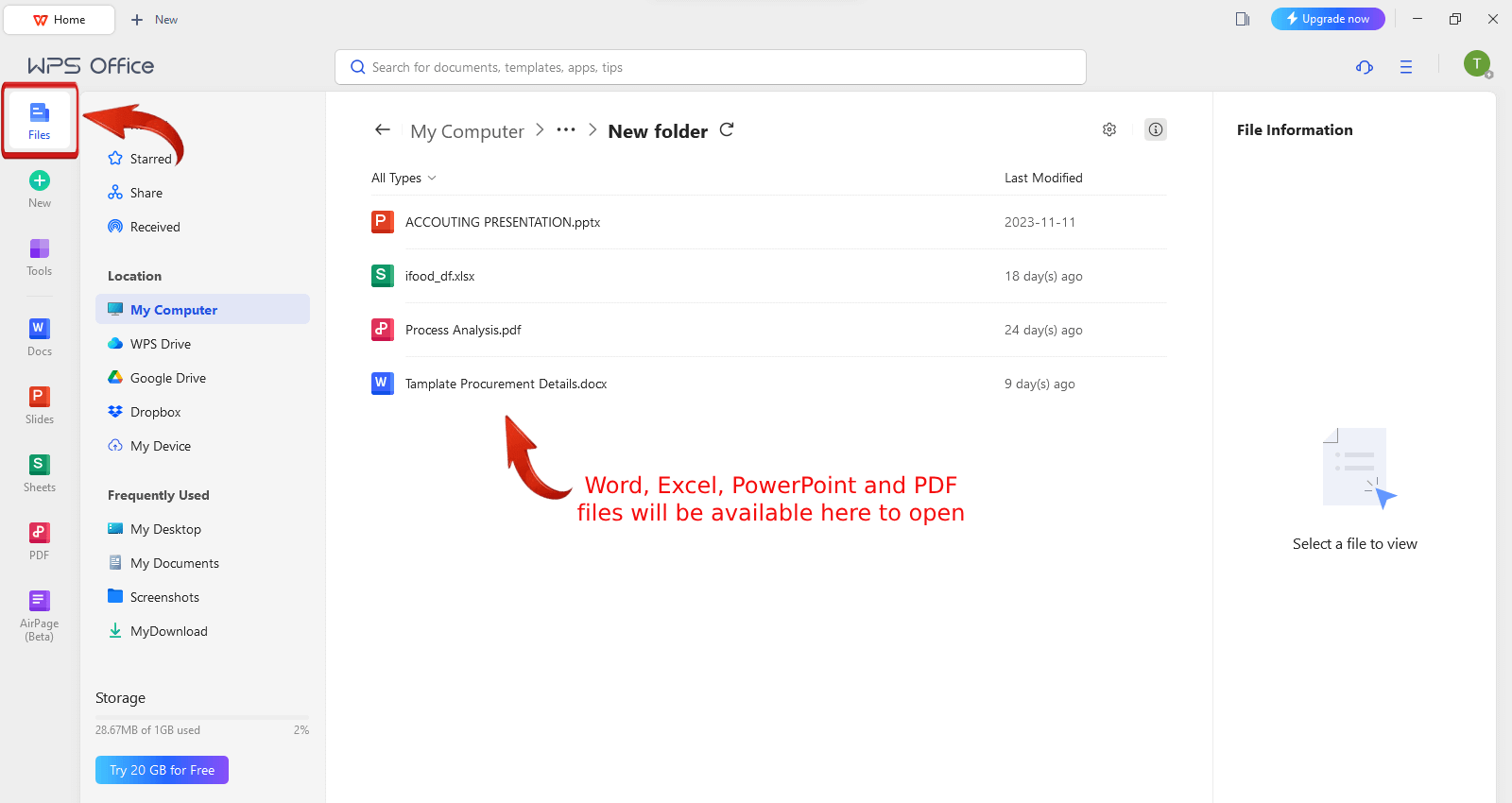This screenshot has width=1512, height=803.
Task: Toggle the File Information panel icon
Action: click(1156, 129)
